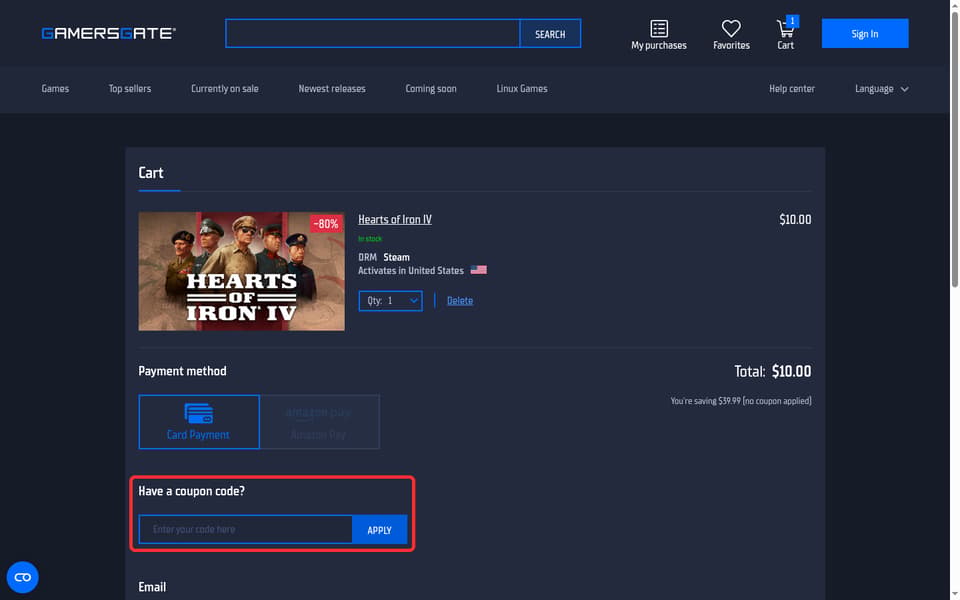
Task: Click the Activates in United States text
Action: [x=411, y=271]
